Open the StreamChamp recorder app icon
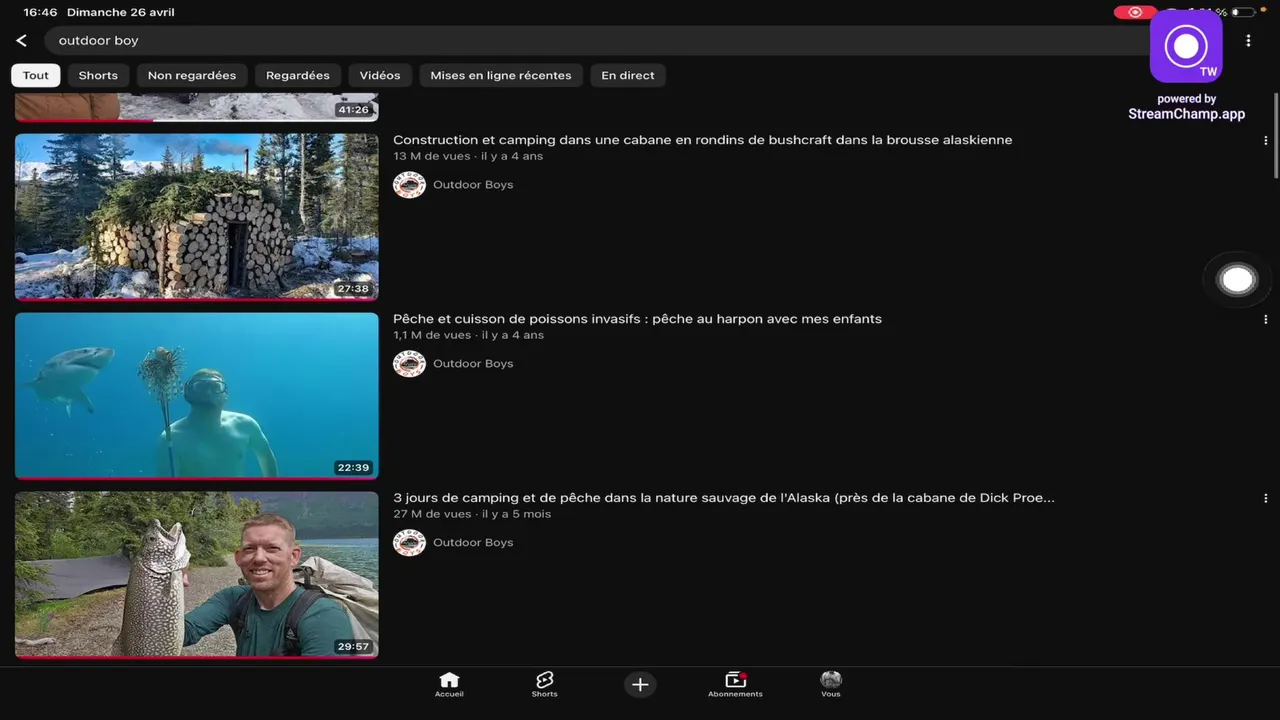 (x=1186, y=46)
